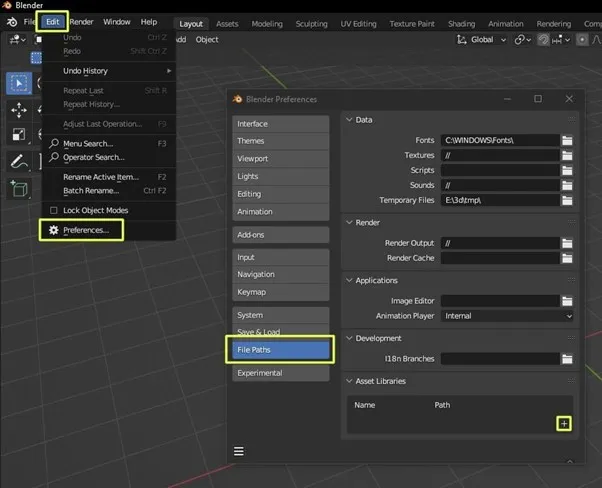Toggle the Lock Object Modes checkbox
This screenshot has width=602, height=488.
click(54, 210)
